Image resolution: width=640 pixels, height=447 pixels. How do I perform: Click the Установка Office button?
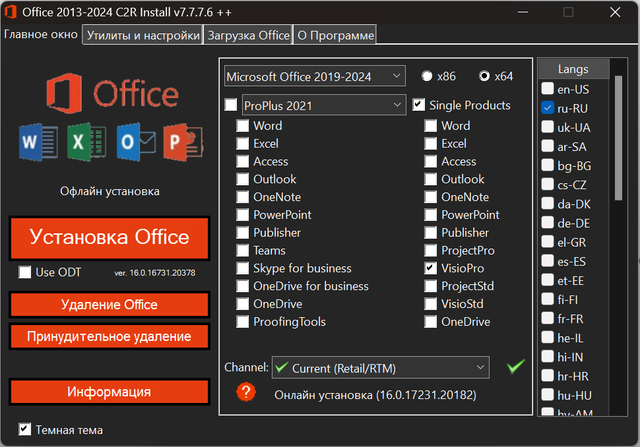click(x=109, y=238)
